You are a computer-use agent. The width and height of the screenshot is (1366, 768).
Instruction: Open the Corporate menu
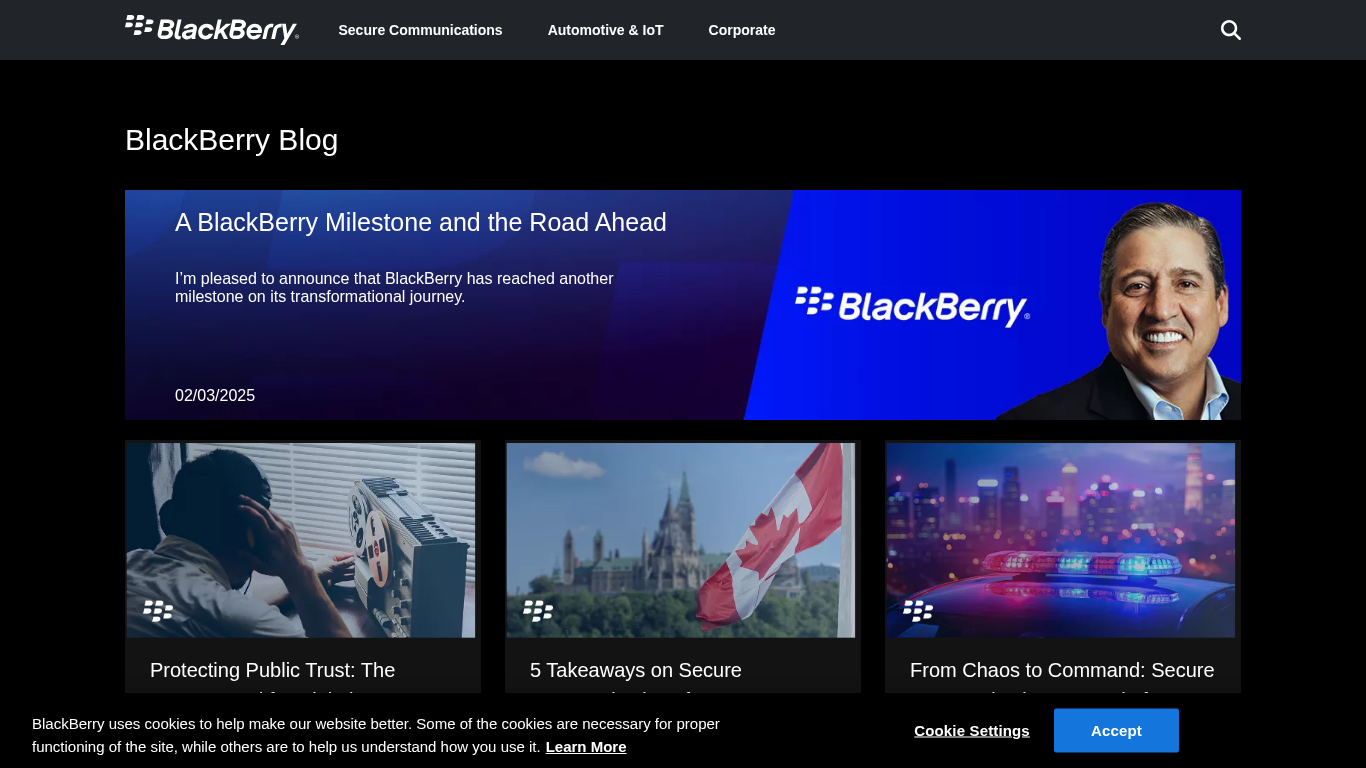tap(742, 30)
